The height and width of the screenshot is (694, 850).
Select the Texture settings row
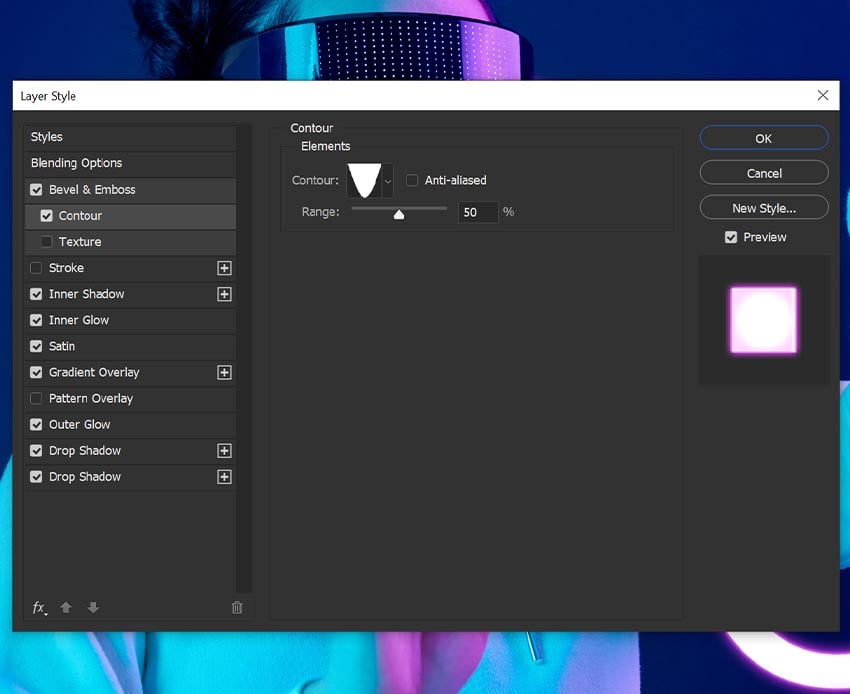130,242
